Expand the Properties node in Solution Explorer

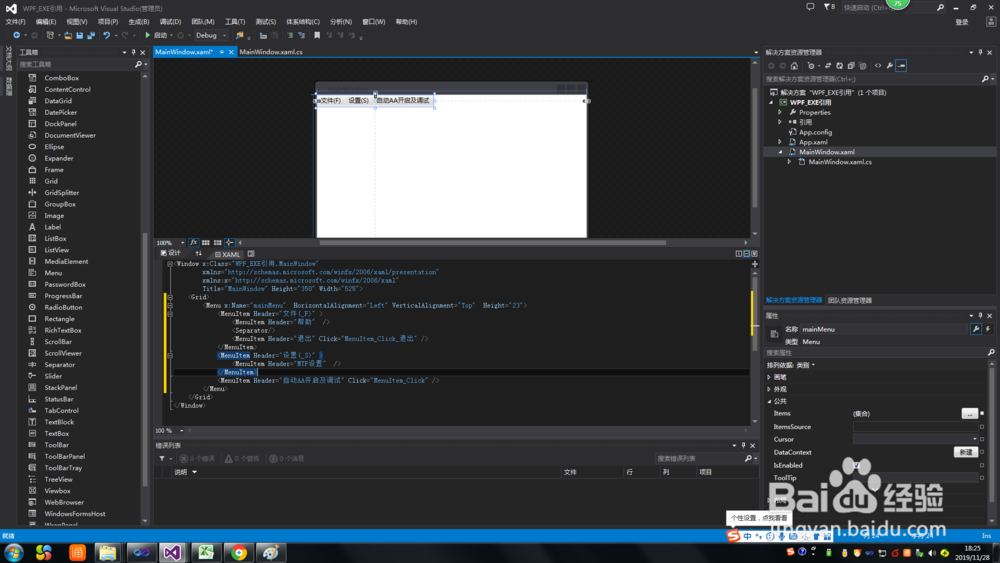click(780, 112)
